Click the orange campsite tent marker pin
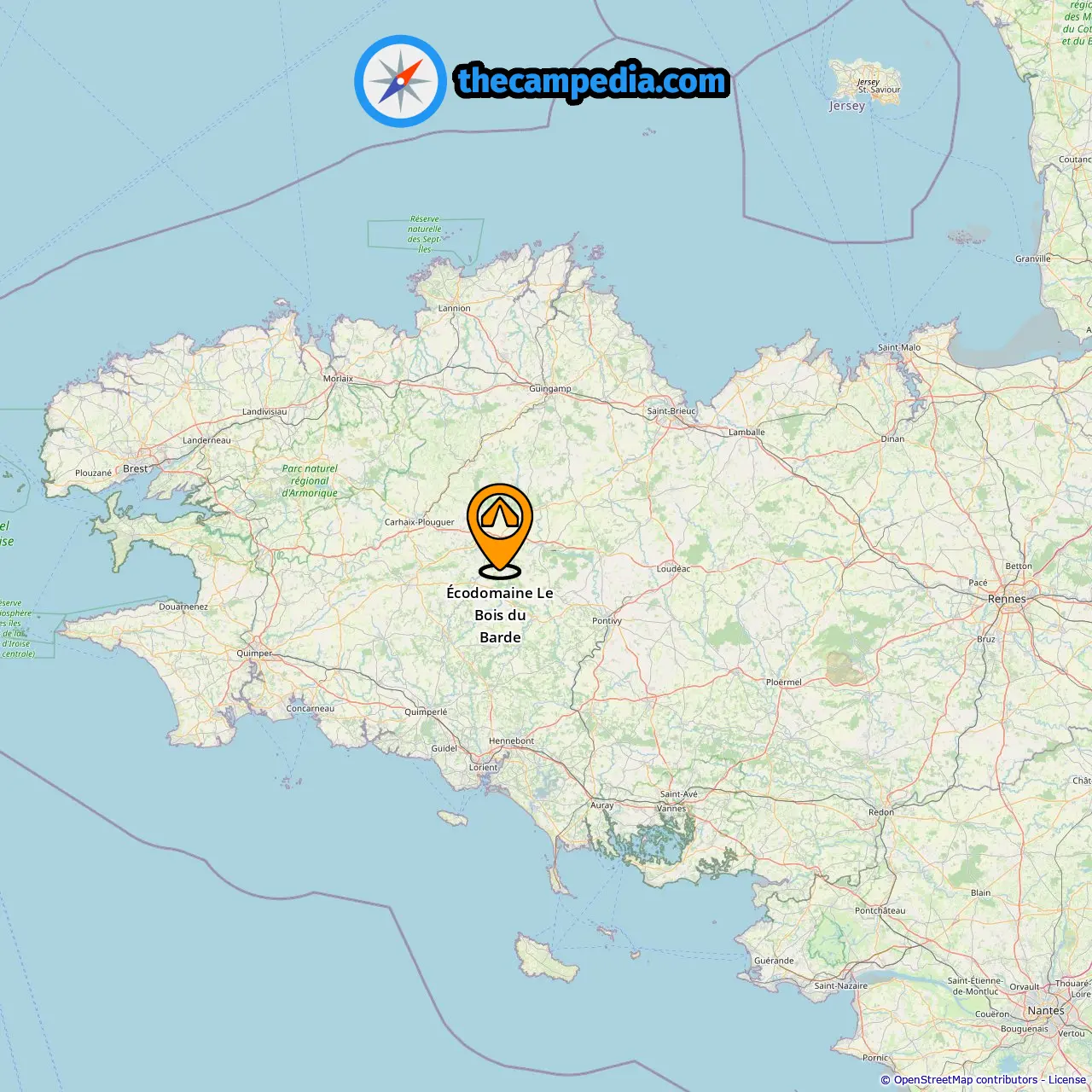Image resolution: width=1092 pixels, height=1092 pixels. 500,531
